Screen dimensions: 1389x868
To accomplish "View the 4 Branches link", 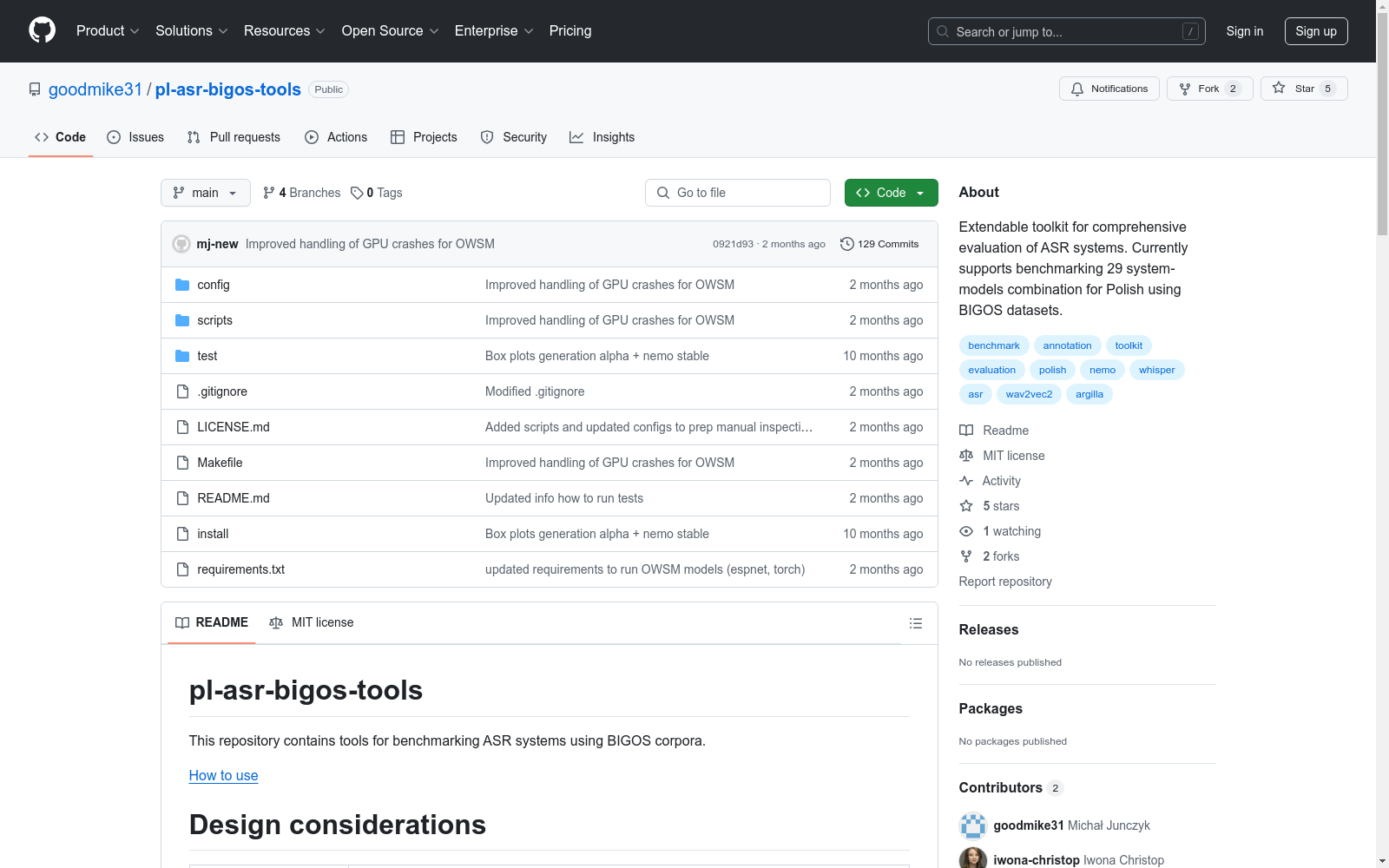I will pos(302,193).
